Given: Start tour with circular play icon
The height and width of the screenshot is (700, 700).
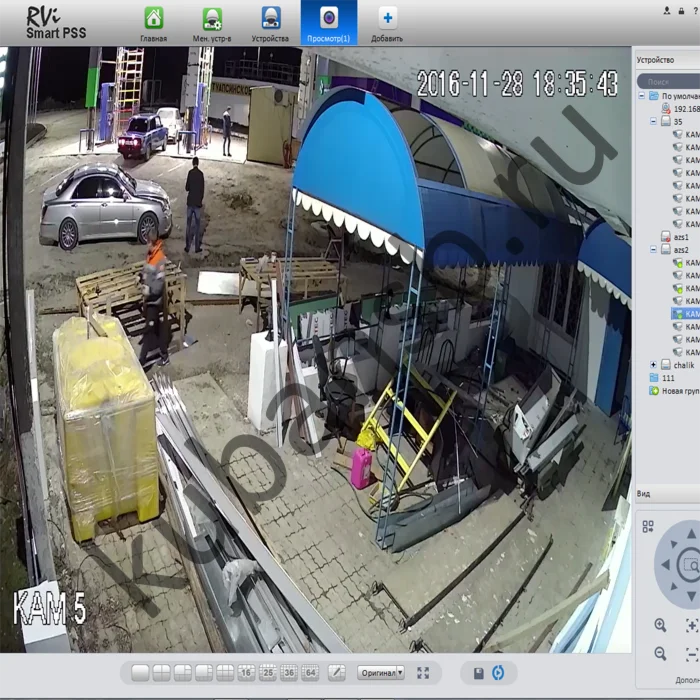Looking at the screenshot, I should 498,673.
